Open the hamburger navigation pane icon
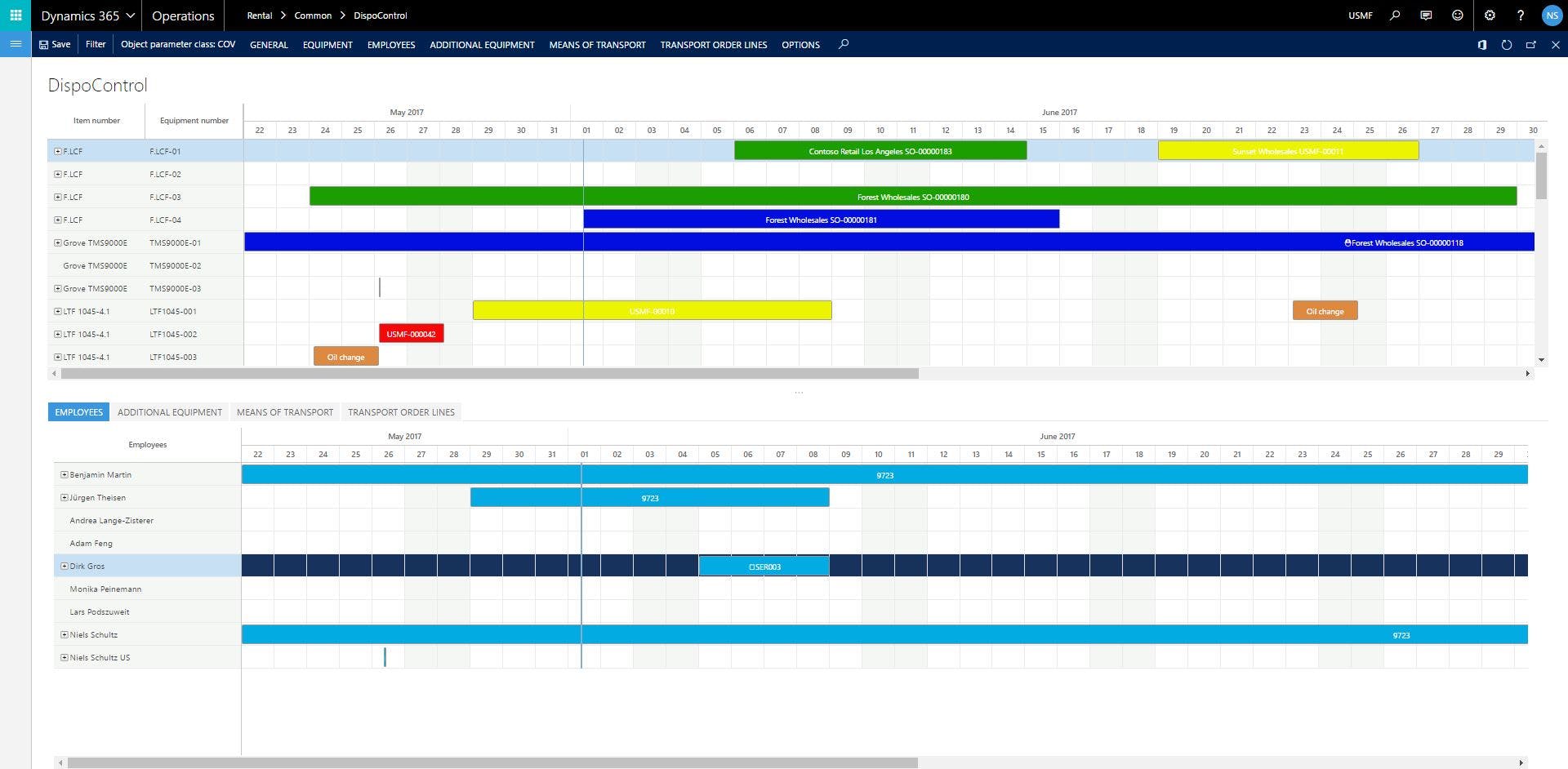The height and width of the screenshot is (769, 1568). tap(16, 44)
